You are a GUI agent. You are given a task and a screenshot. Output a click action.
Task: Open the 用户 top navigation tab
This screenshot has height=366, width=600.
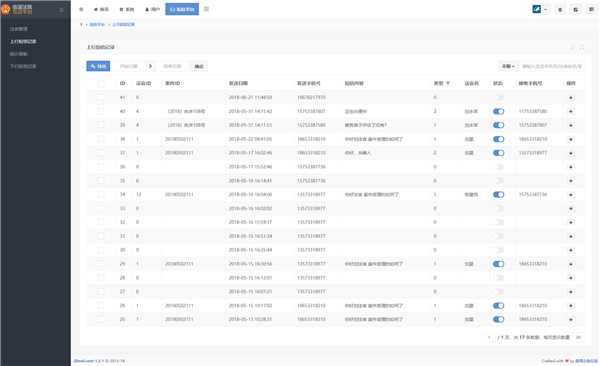(x=152, y=9)
